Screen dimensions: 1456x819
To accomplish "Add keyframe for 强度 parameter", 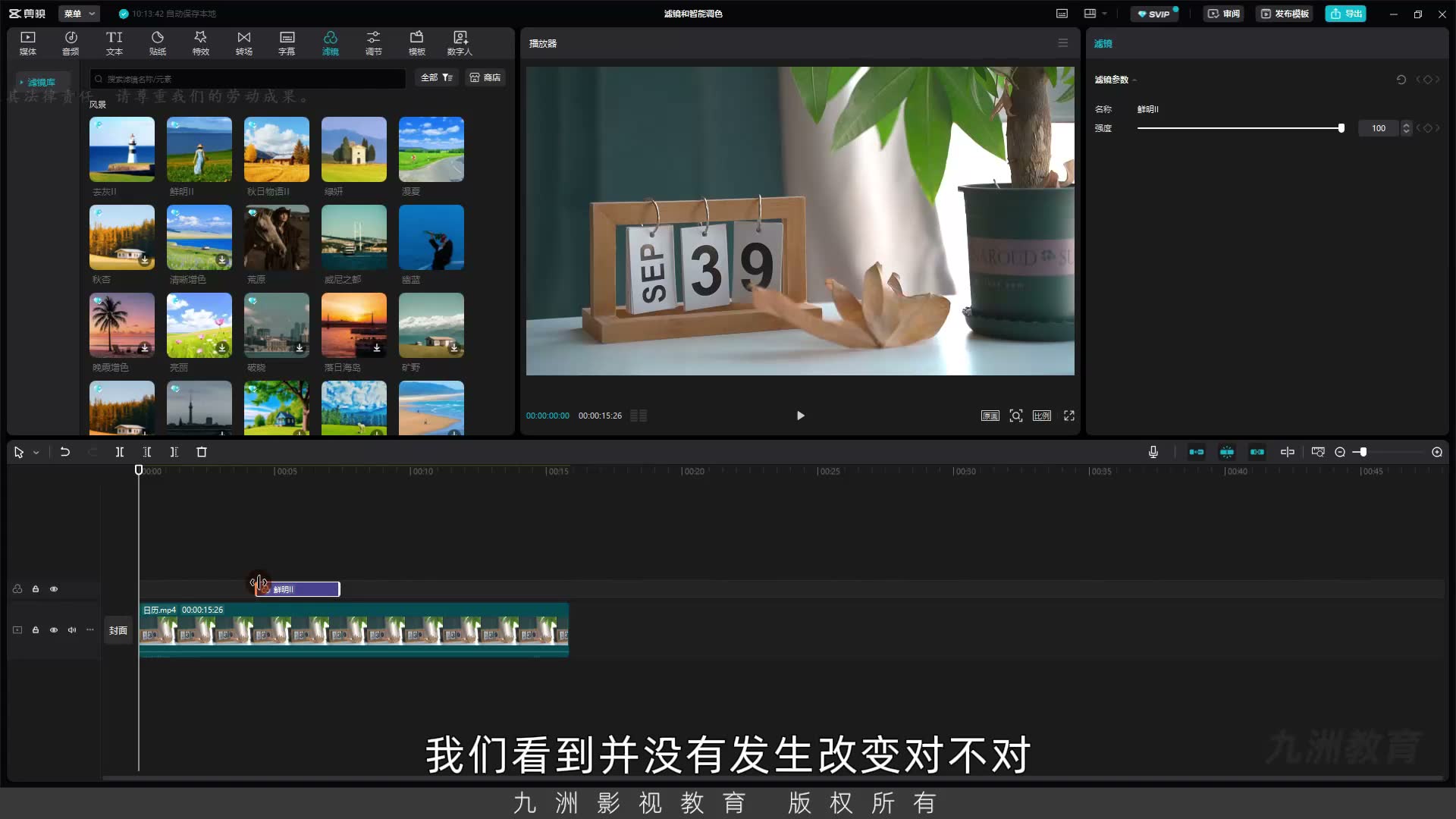I will click(x=1428, y=128).
